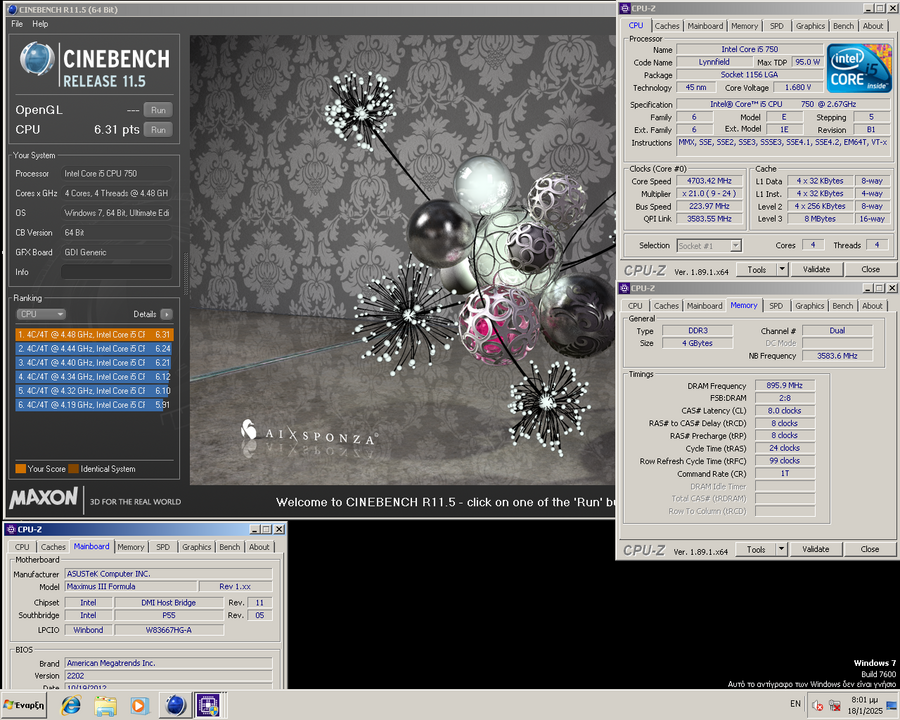
Task: Open About tab in CPU-Z mainboard window
Action: pos(259,547)
